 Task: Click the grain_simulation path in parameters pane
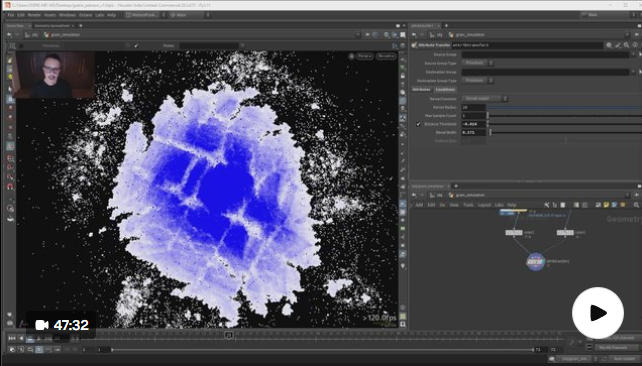470,35
